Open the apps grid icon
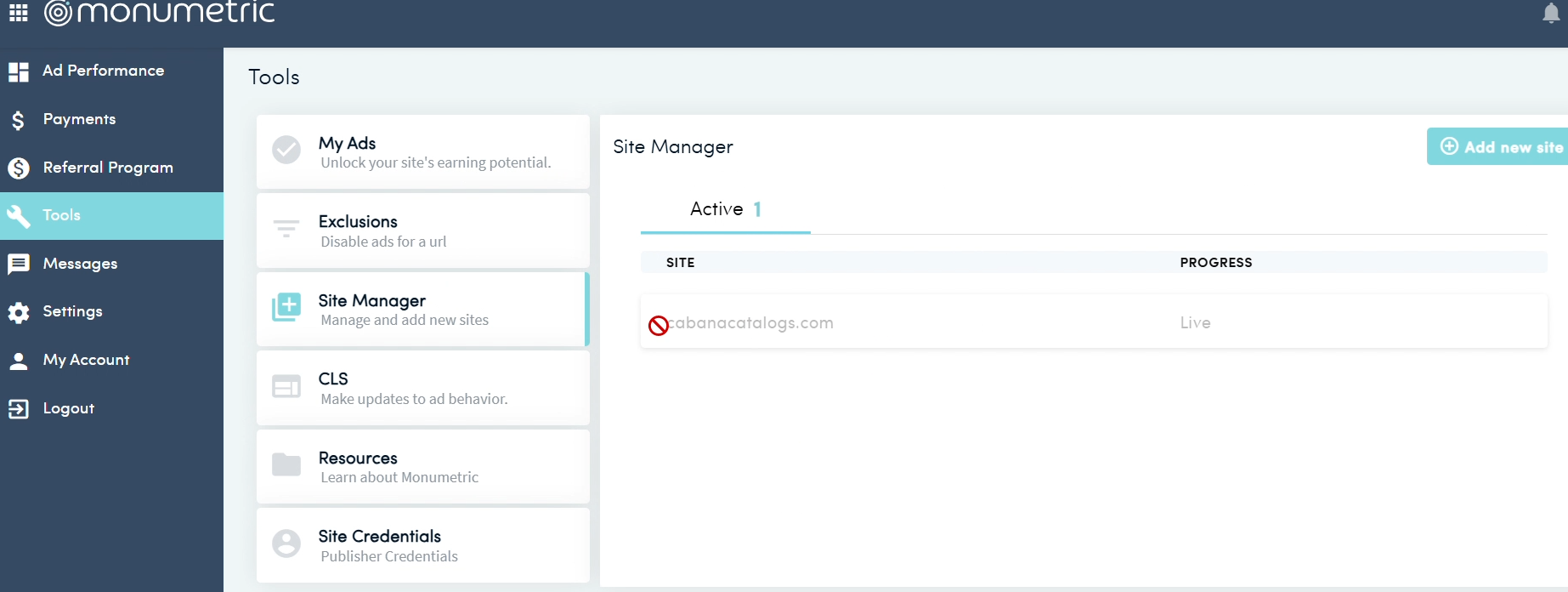 [18, 13]
